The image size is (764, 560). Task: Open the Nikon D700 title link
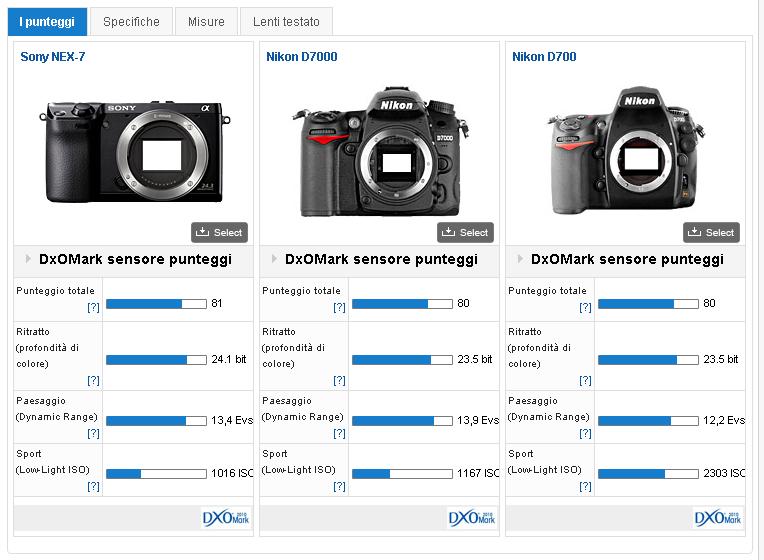tap(544, 57)
